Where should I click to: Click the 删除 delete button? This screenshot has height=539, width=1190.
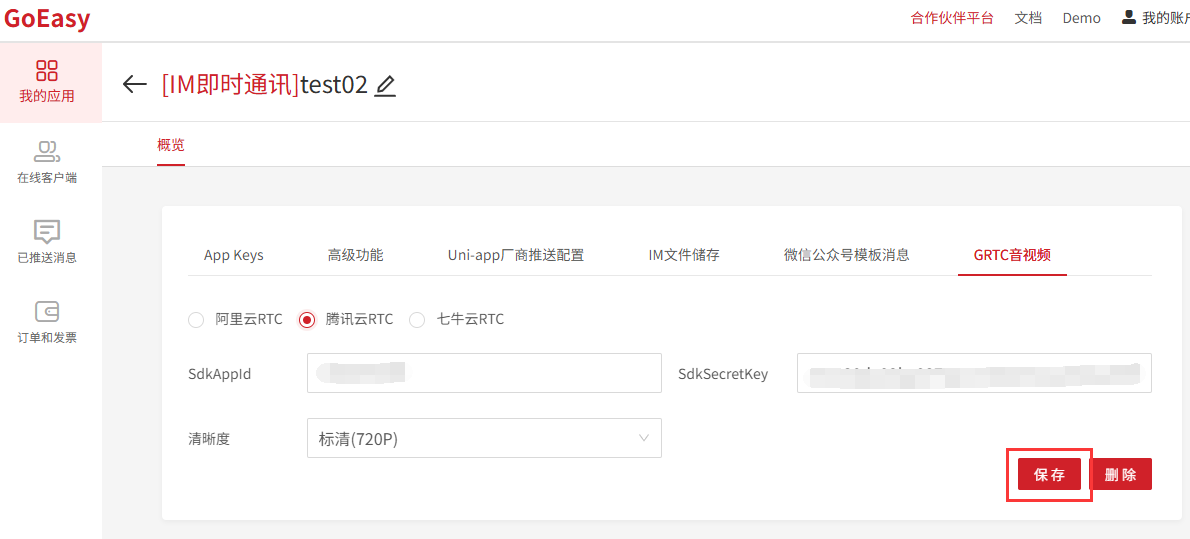[x=1121, y=474]
